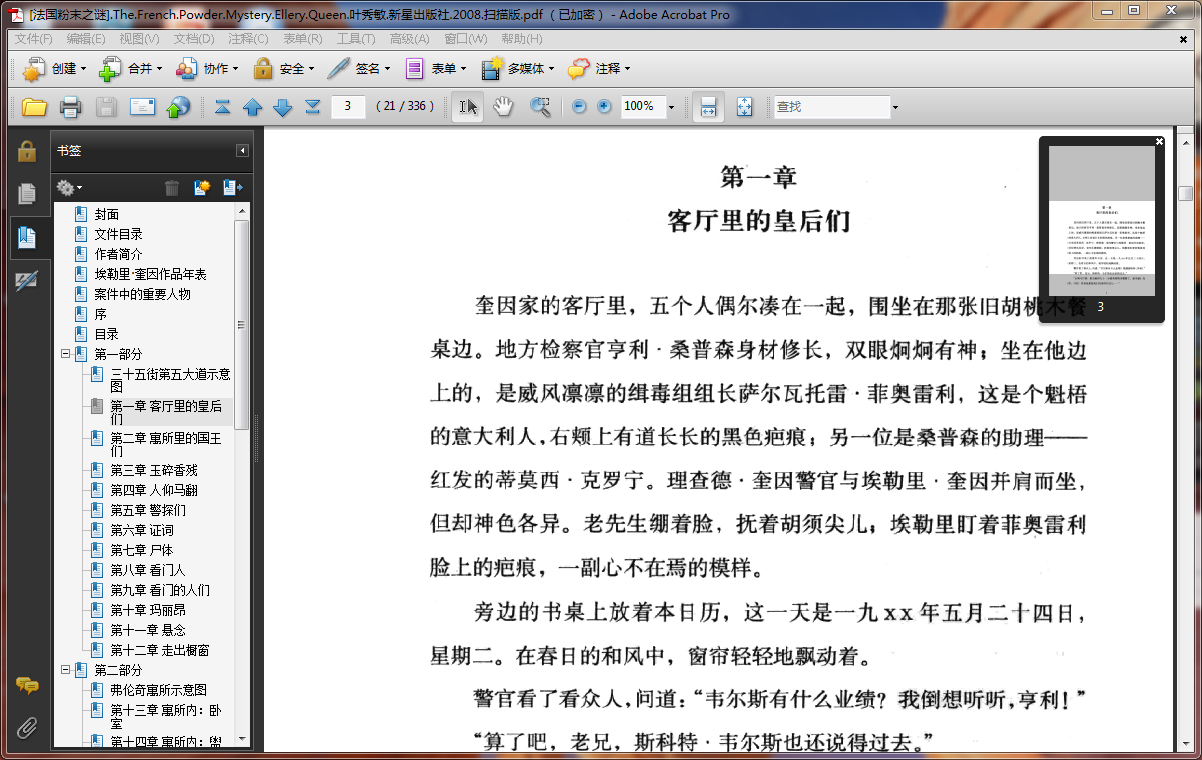Open the 工具(T) menu
The height and width of the screenshot is (760, 1202).
point(356,38)
